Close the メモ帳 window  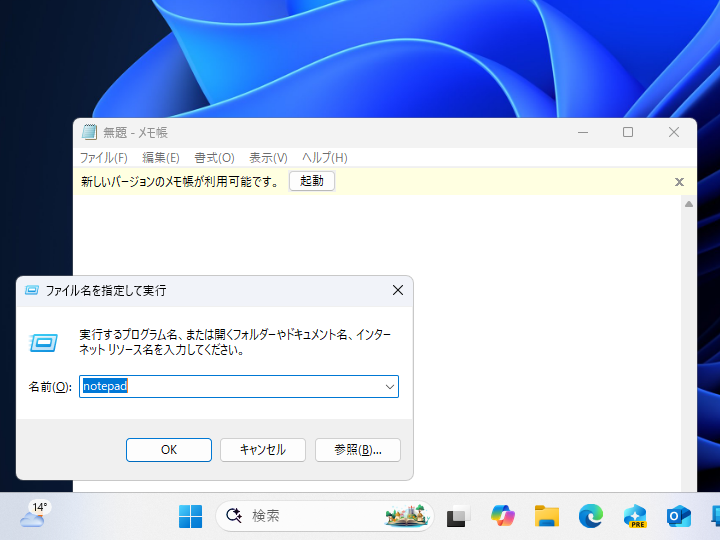(x=674, y=132)
